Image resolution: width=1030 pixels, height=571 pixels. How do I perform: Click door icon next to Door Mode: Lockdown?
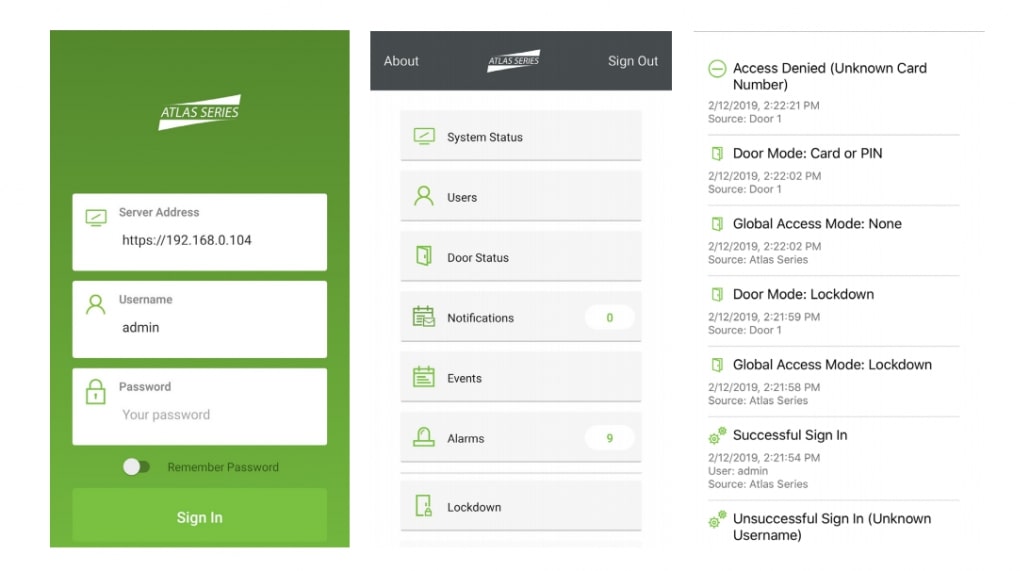coord(716,295)
